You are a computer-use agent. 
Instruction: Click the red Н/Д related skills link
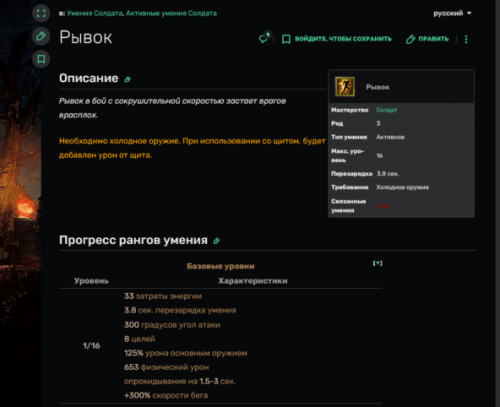382,206
